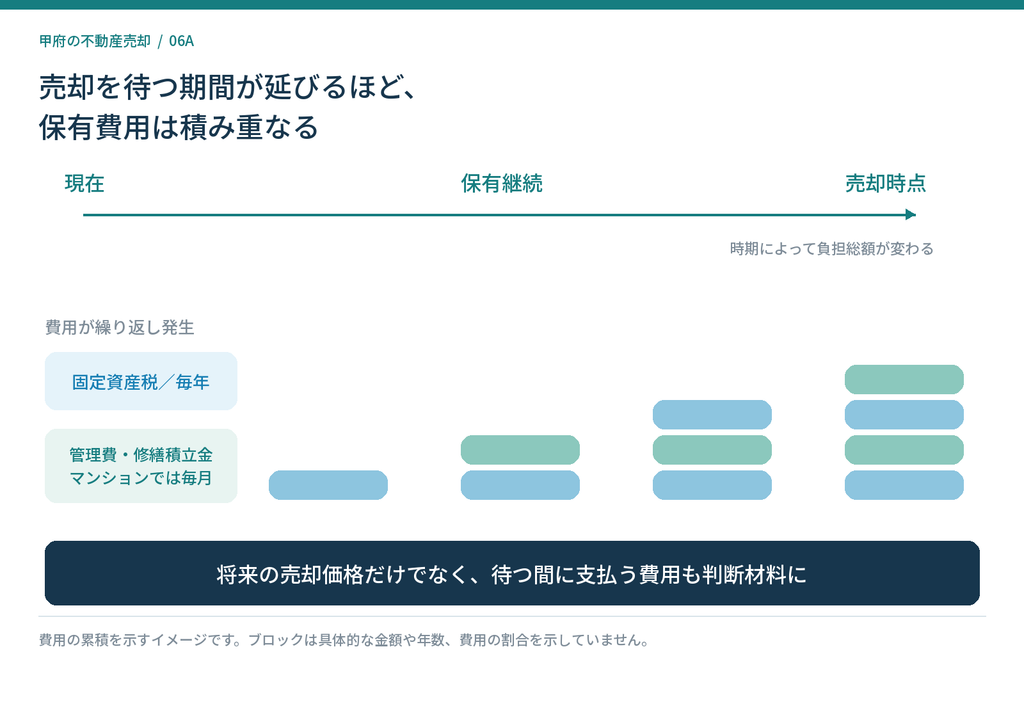
Task: Click the topmost green block of the four-block stack
Action: pos(904,379)
